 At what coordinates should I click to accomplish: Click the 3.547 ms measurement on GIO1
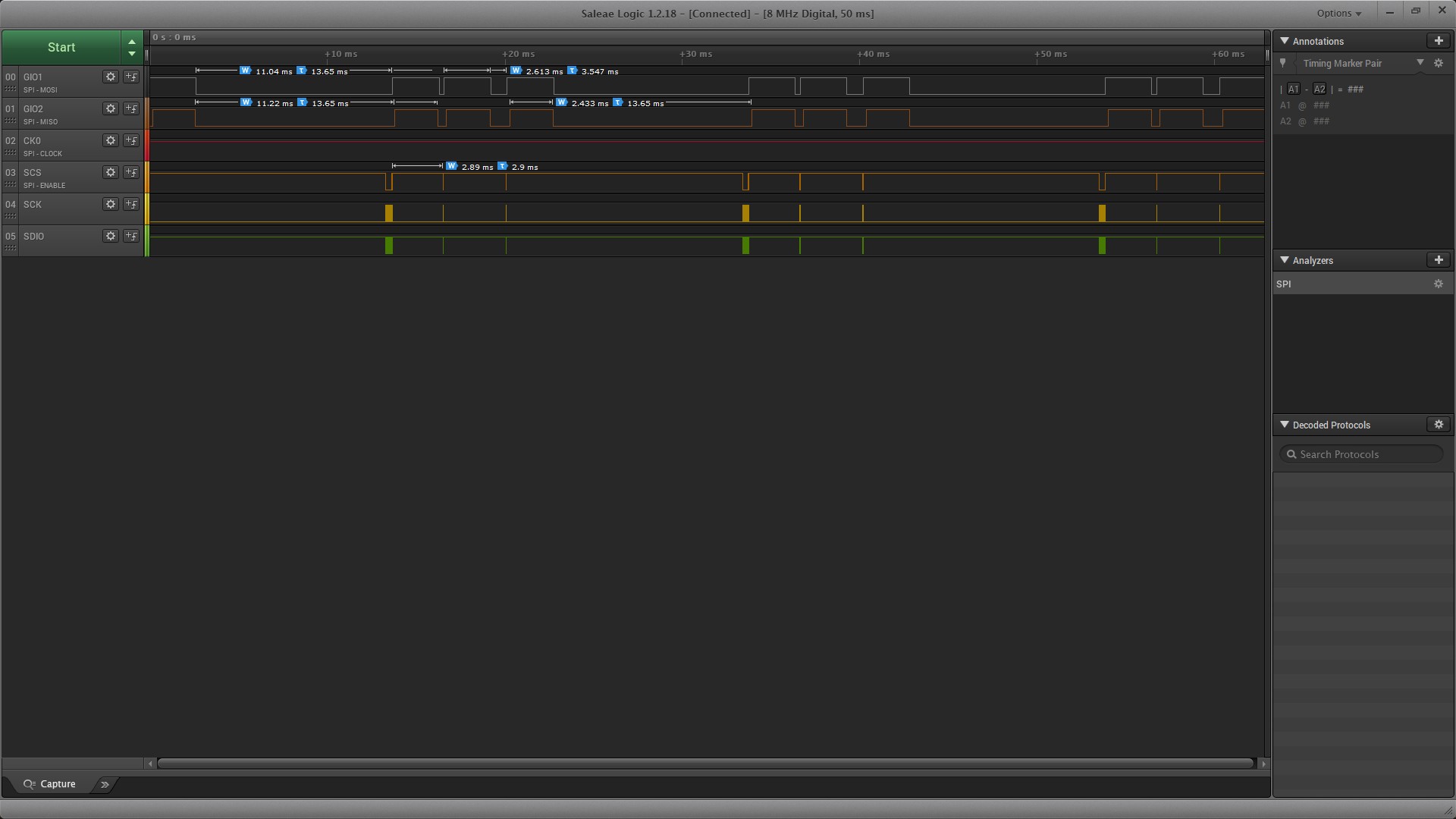(600, 71)
